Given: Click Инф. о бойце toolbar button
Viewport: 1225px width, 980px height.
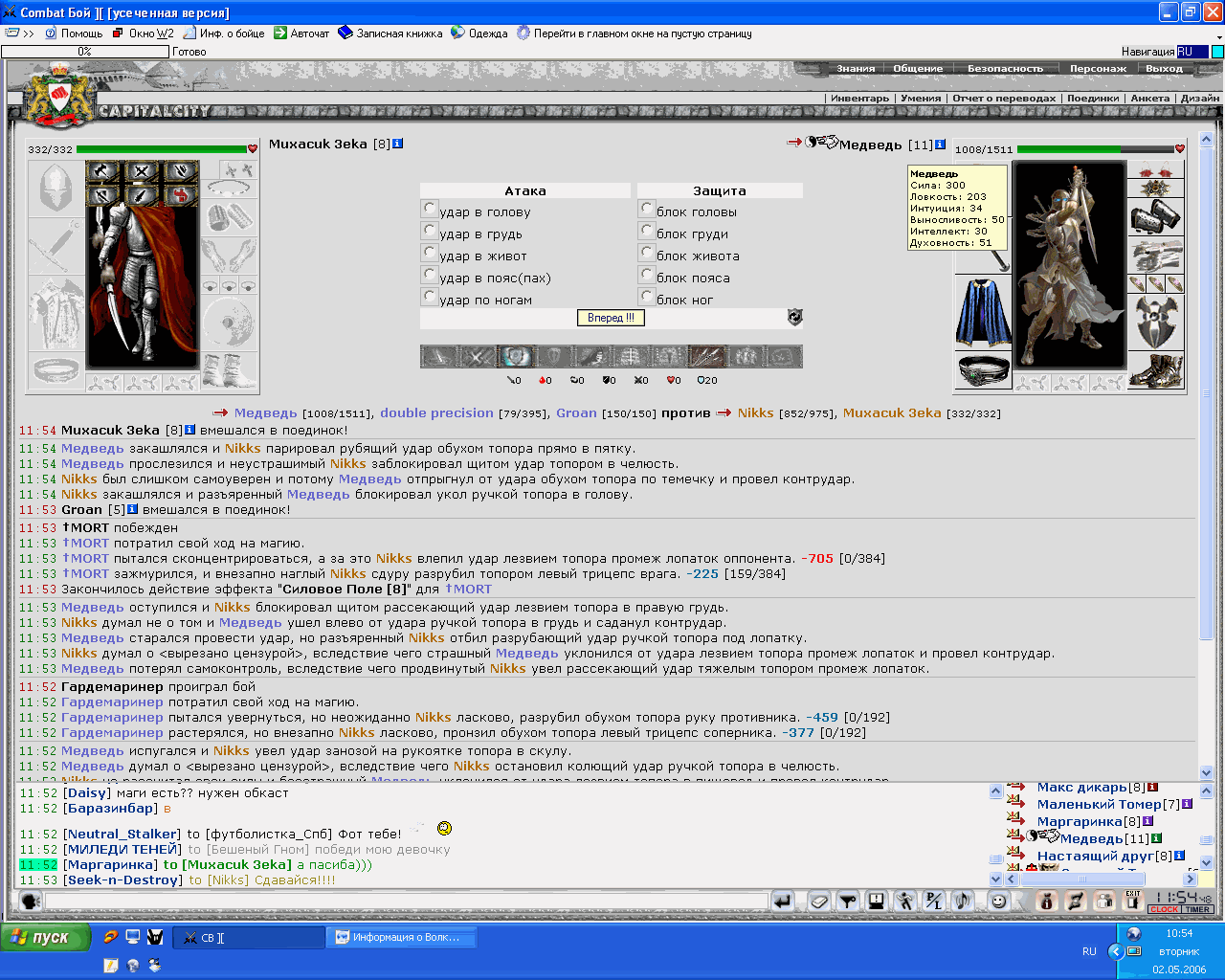Looking at the screenshot, I should click(224, 33).
